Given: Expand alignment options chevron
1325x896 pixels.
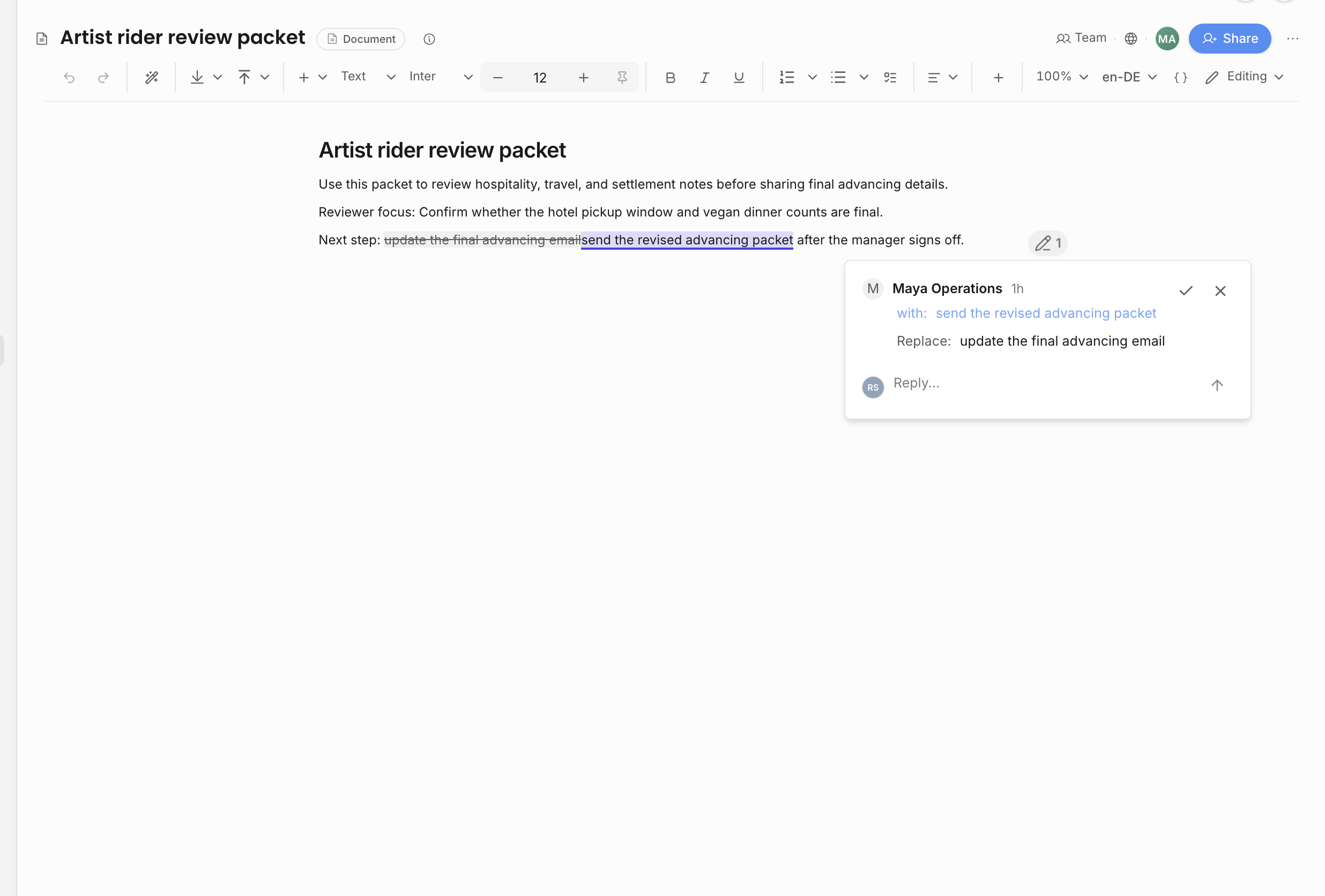Looking at the screenshot, I should 952,78.
